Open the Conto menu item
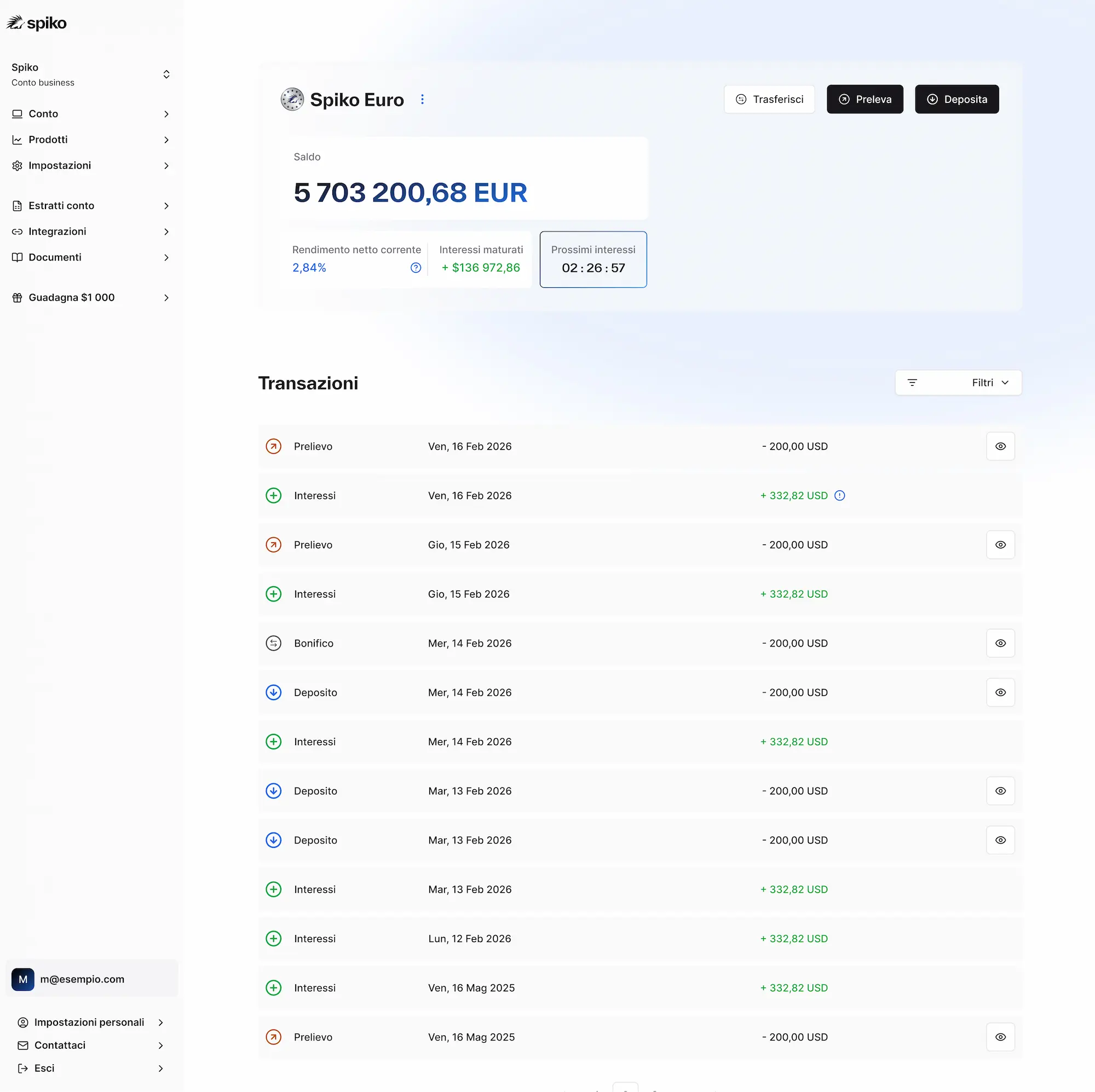Viewport: 1095px width, 1092px height. [91, 114]
